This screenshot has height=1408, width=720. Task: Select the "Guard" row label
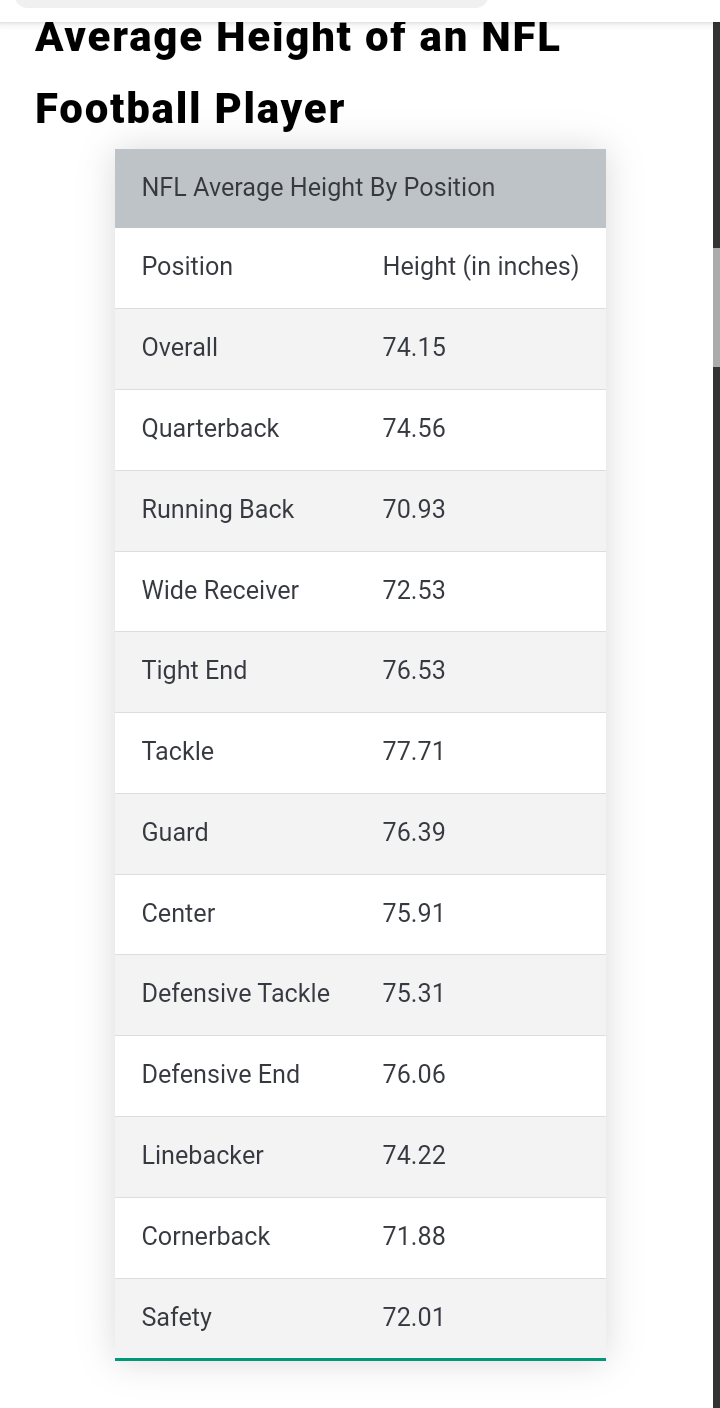pos(175,833)
